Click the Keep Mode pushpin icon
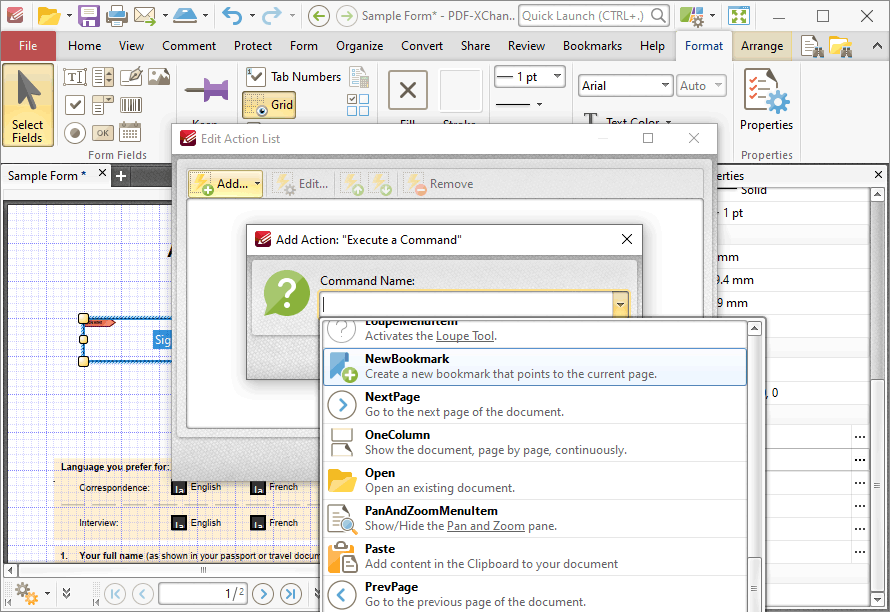 pyautogui.click(x=206, y=90)
